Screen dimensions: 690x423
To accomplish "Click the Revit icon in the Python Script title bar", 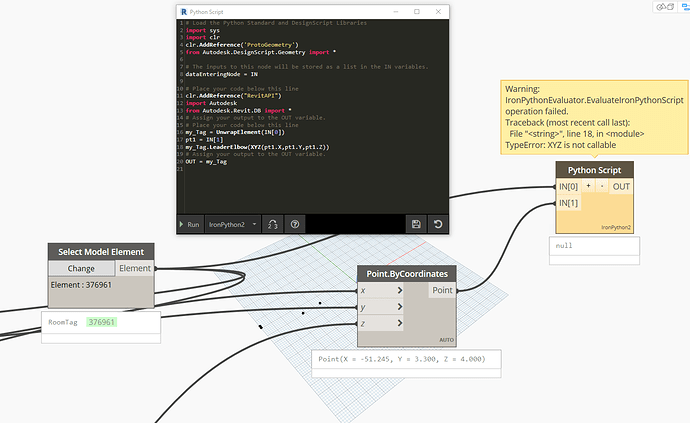I will pyautogui.click(x=184, y=12).
